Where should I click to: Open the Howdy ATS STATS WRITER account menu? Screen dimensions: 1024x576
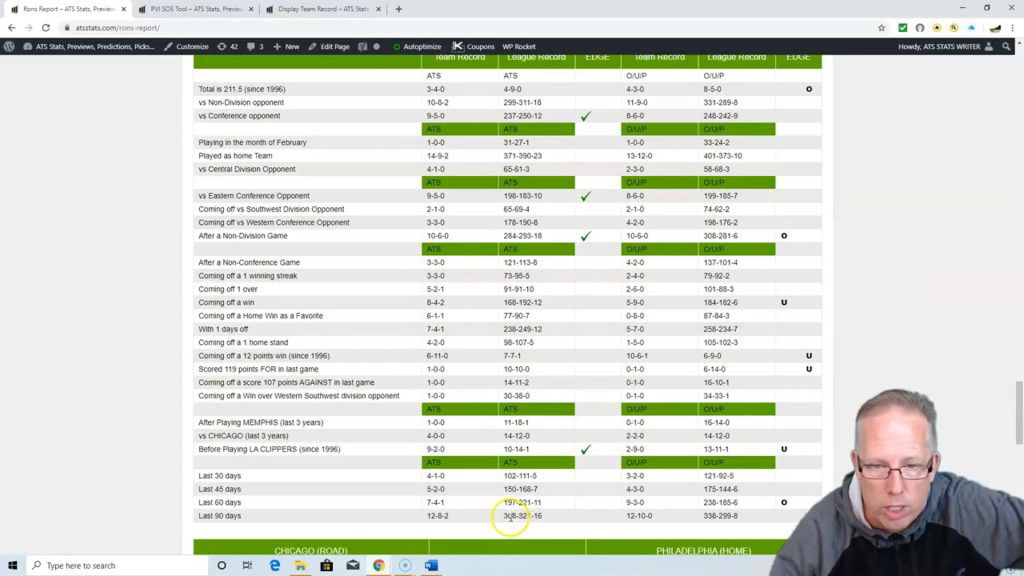pos(945,46)
